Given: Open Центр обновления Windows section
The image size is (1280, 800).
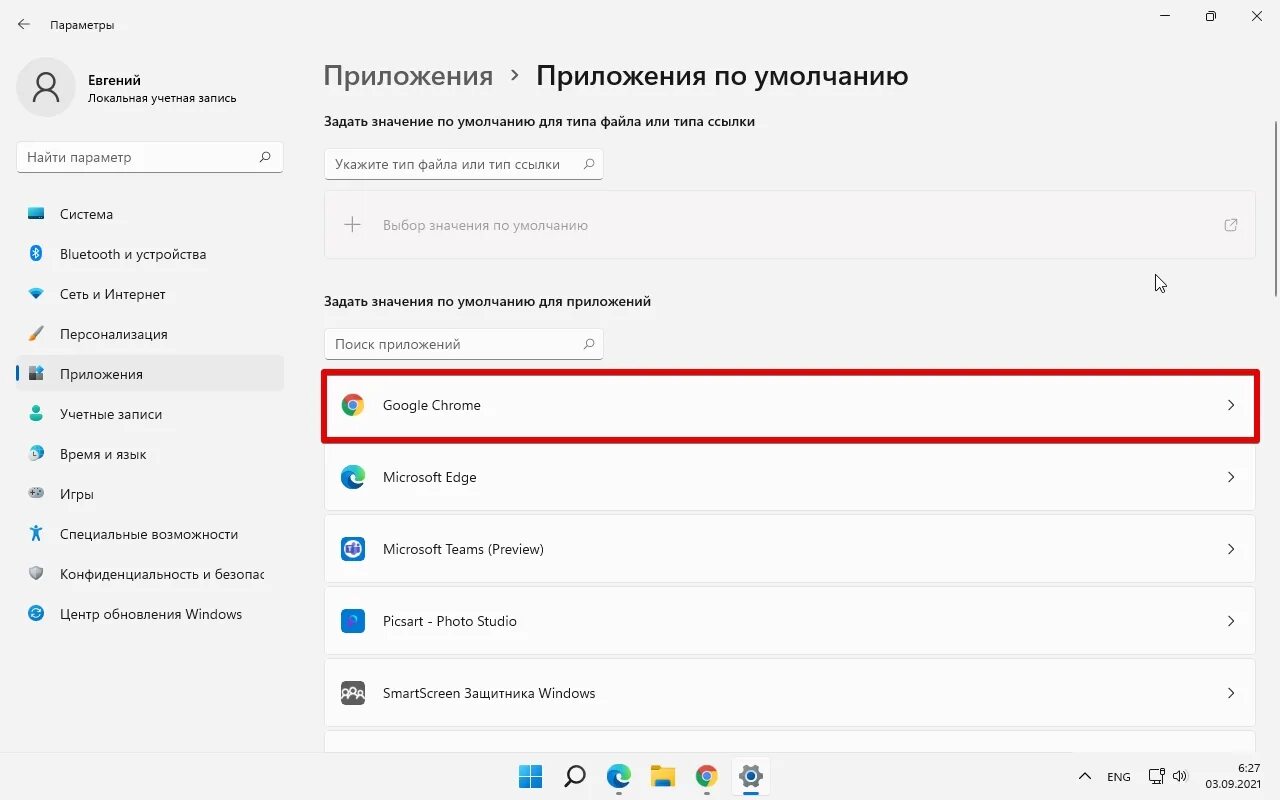Looking at the screenshot, I should [150, 614].
